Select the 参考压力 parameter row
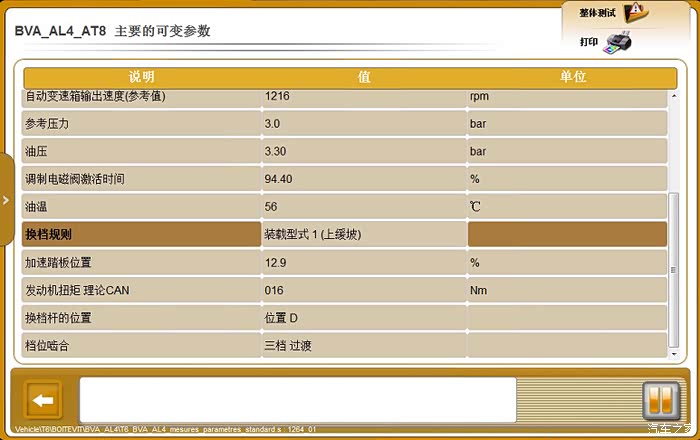700x440 pixels. 141,123
